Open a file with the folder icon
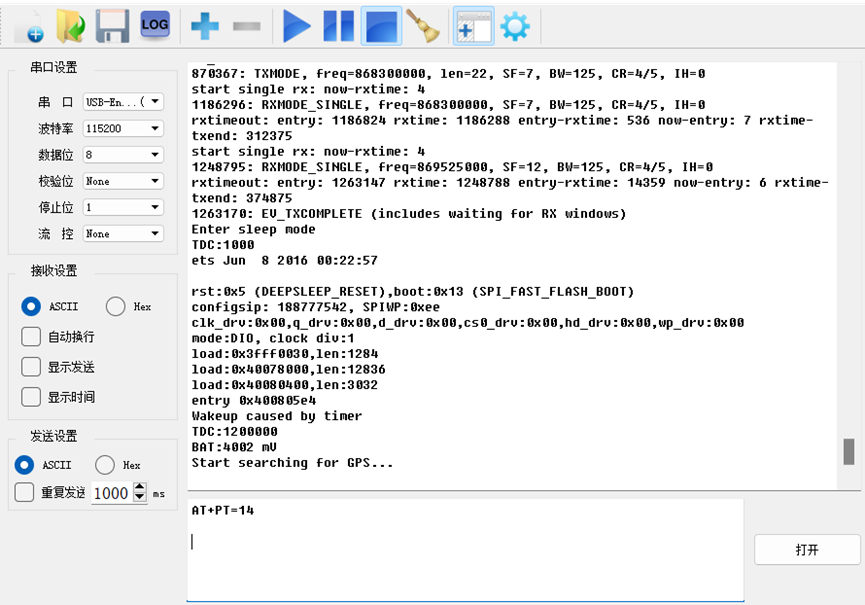 71,26
